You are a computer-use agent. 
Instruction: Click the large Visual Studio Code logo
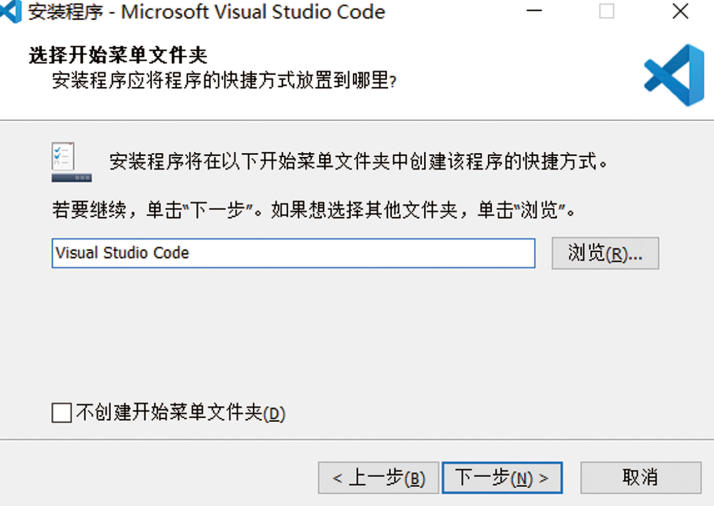[x=674, y=76]
